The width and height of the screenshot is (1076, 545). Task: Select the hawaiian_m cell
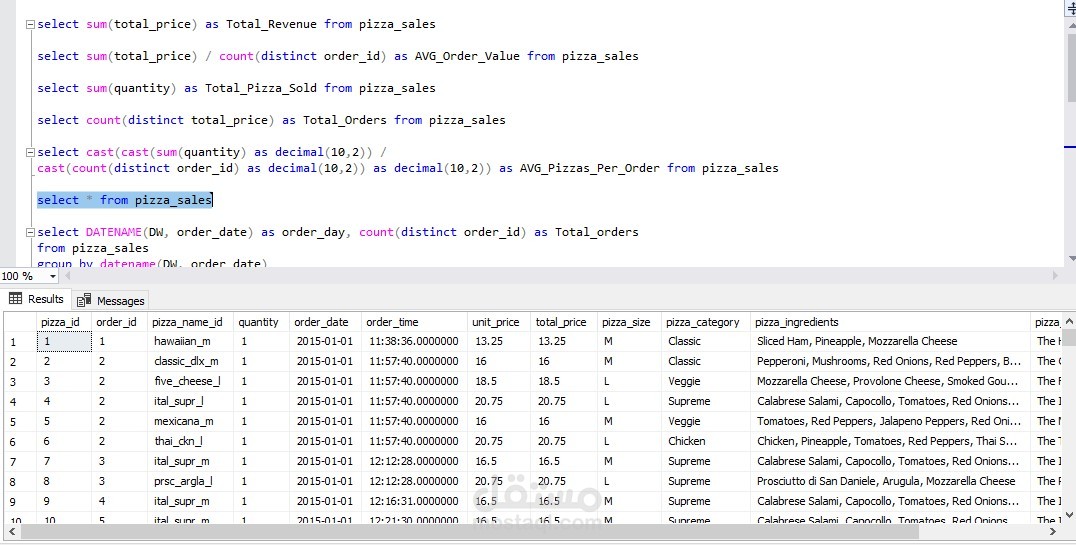coord(190,341)
